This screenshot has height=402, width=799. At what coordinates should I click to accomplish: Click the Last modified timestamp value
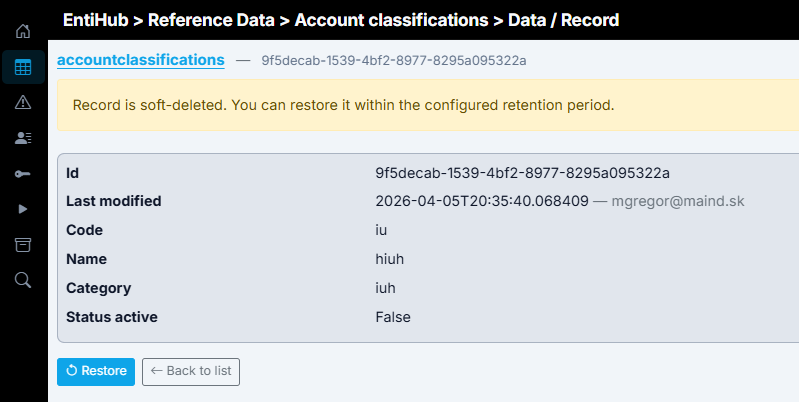pos(482,201)
